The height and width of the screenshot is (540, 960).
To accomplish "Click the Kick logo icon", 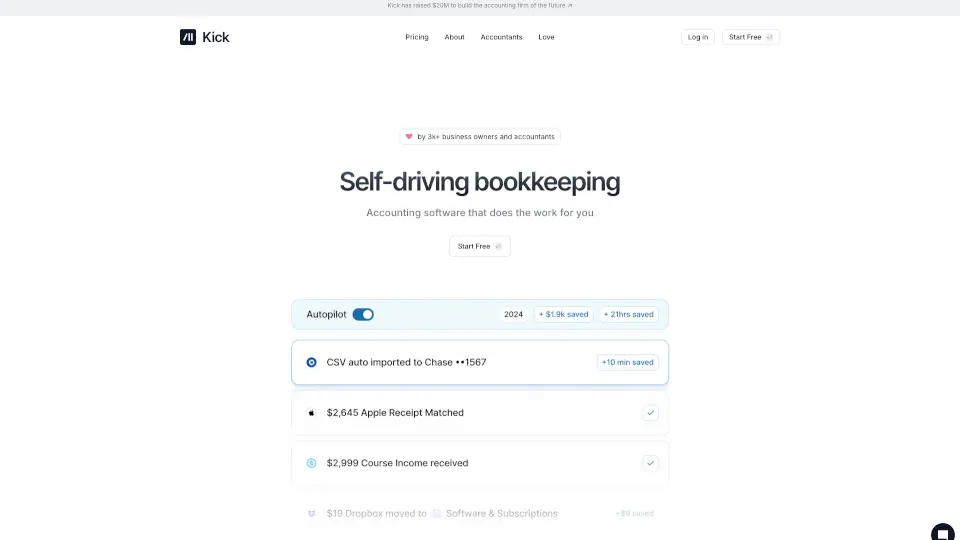I will point(188,37).
